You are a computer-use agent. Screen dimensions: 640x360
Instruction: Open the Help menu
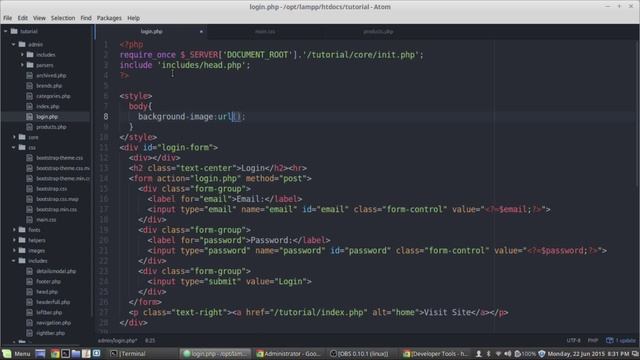tap(133, 18)
